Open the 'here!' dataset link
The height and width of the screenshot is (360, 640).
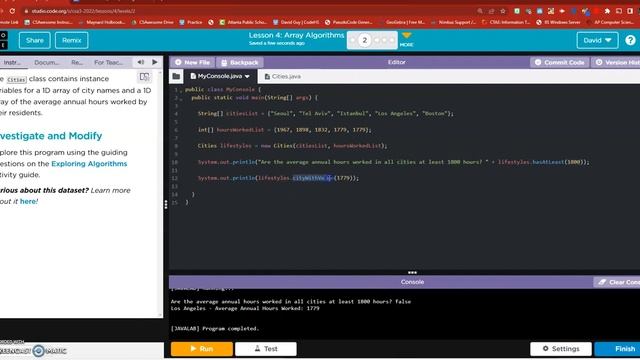tap(29, 201)
